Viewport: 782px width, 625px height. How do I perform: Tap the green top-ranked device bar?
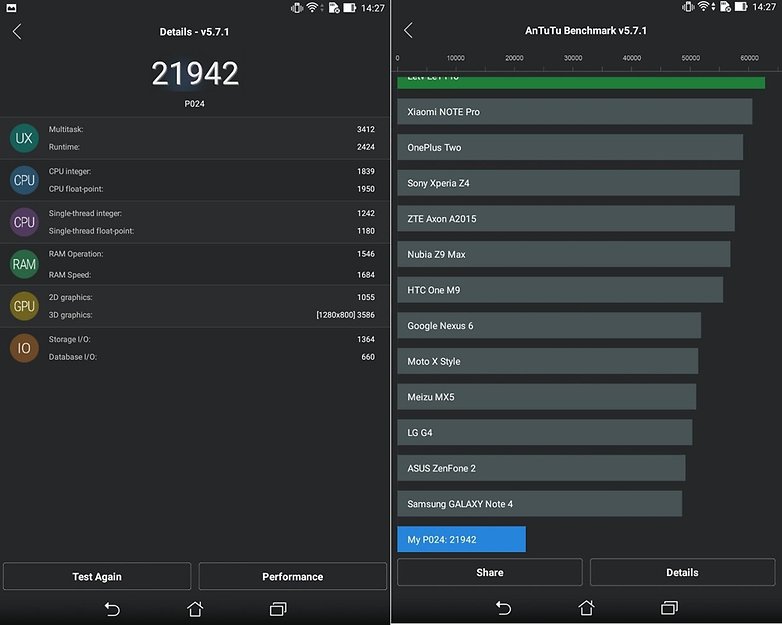coord(581,83)
